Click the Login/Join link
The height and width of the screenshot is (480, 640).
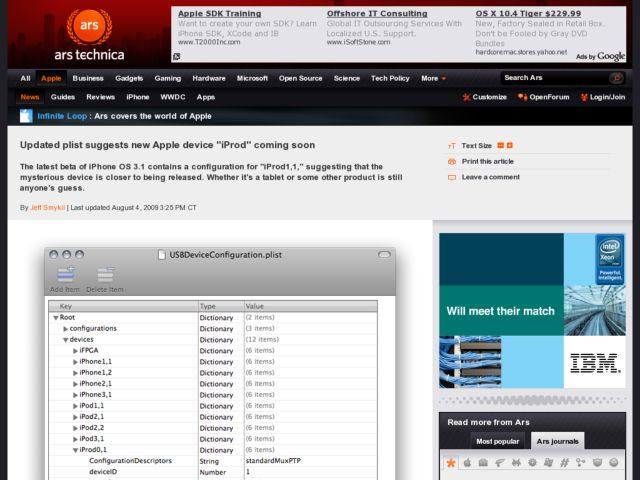(606, 97)
